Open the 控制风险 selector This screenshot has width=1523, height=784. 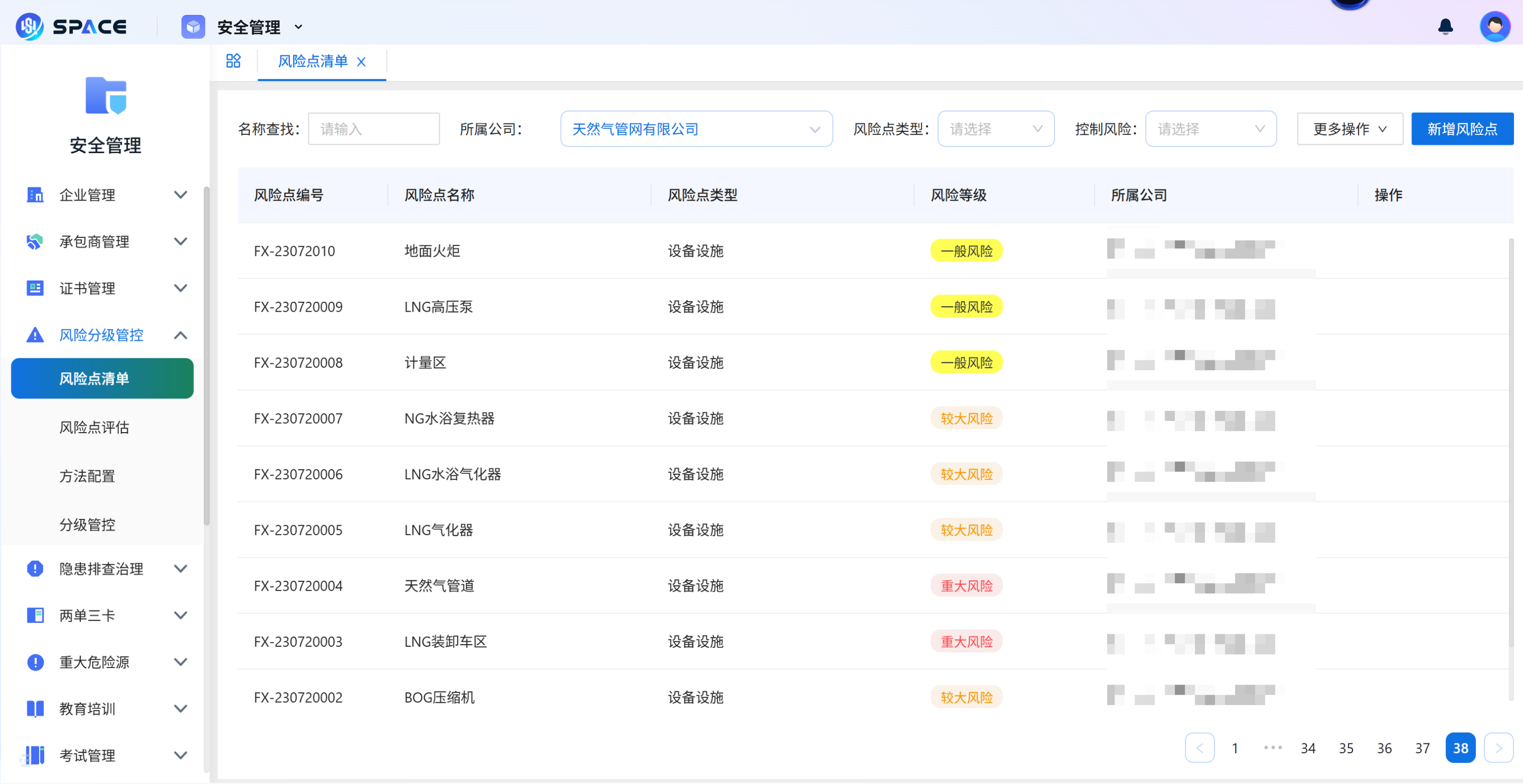coord(1211,129)
